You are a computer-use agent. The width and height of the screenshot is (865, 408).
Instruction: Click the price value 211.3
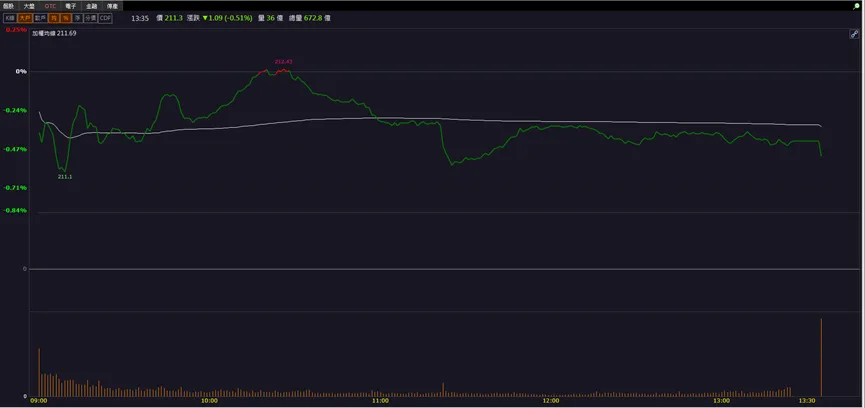click(173, 18)
